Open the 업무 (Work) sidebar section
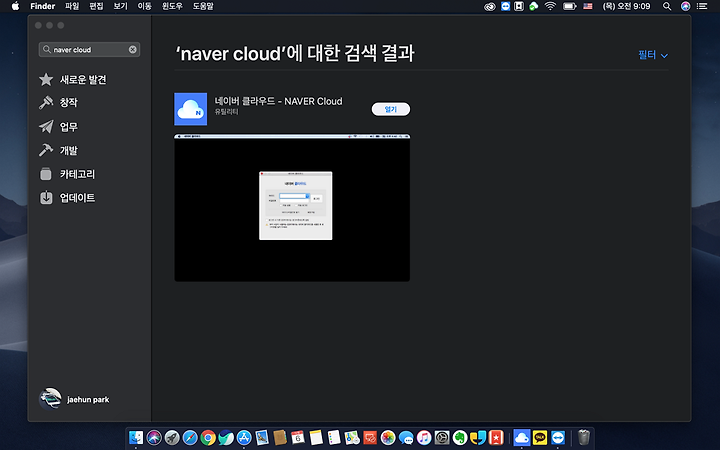The width and height of the screenshot is (720, 450). click(x=58, y=126)
